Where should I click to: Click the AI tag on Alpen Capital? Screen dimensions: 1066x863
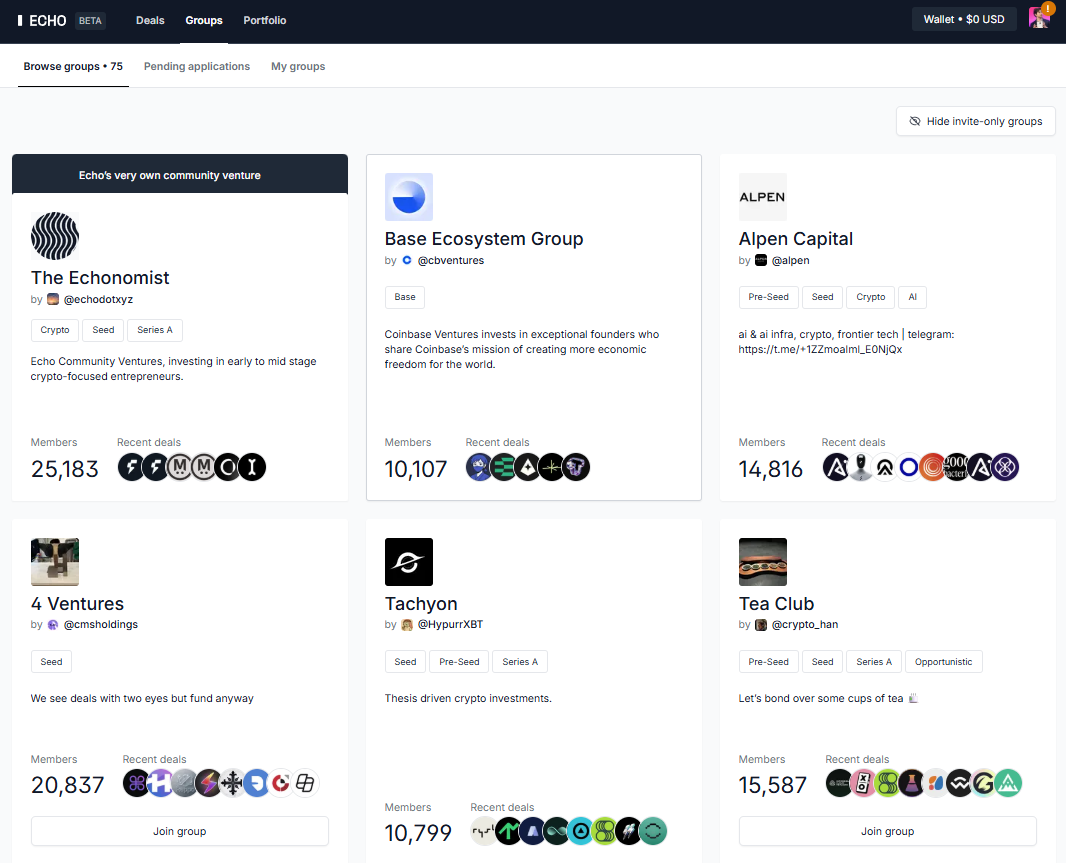point(912,297)
